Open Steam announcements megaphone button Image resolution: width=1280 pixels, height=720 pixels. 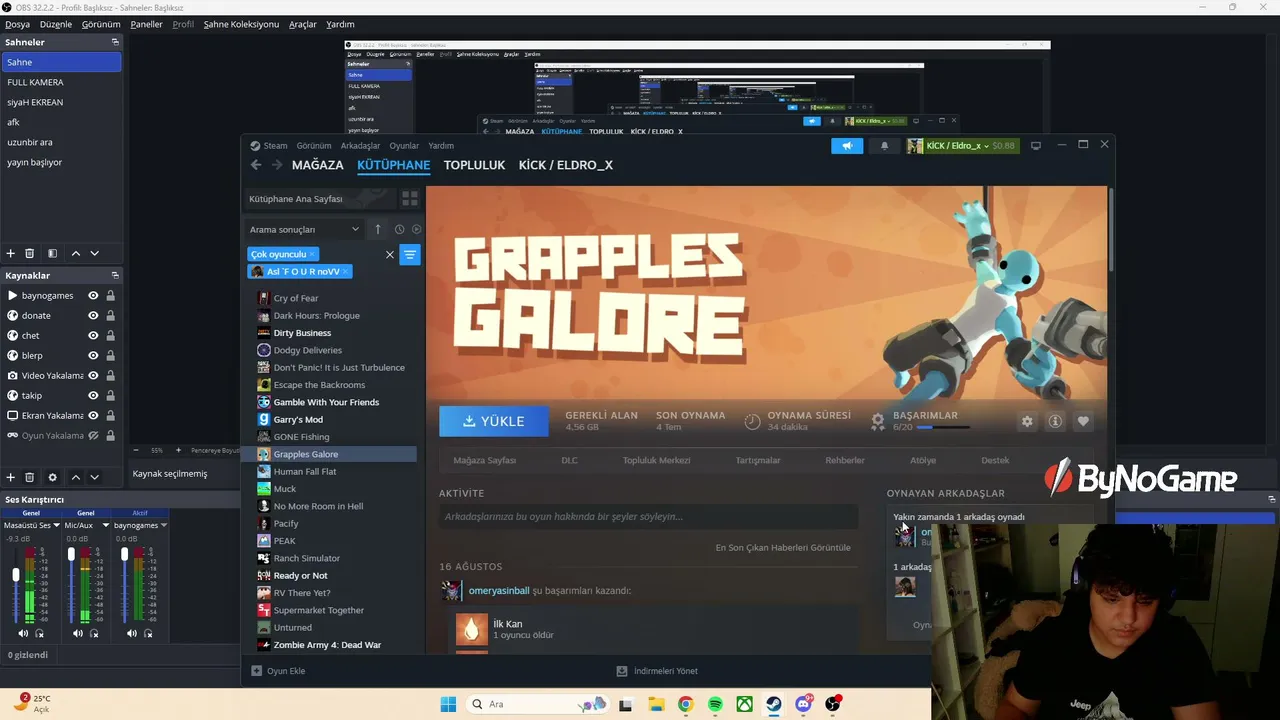coord(846,146)
